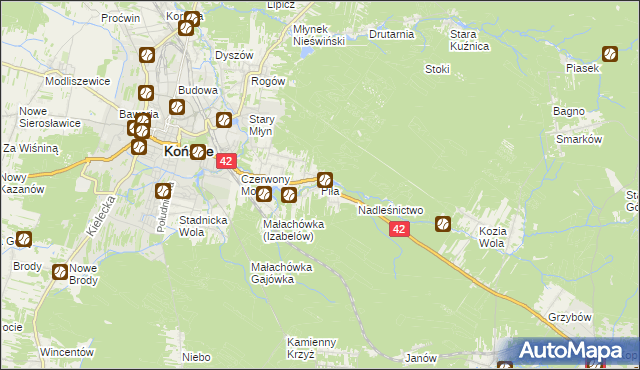Click the Stary Młyn label
Viewport: 640px width, 370px height.
point(262,125)
